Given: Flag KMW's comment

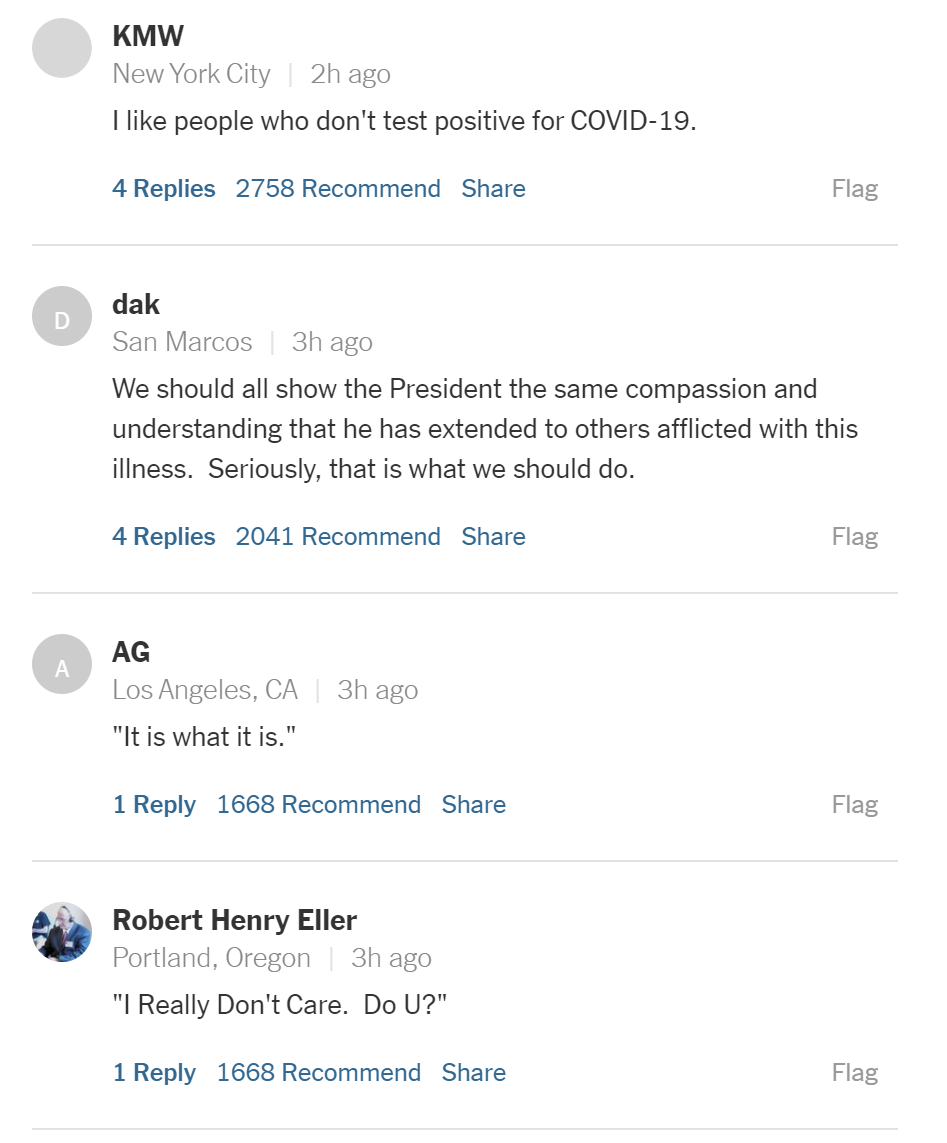Looking at the screenshot, I should point(855,189).
